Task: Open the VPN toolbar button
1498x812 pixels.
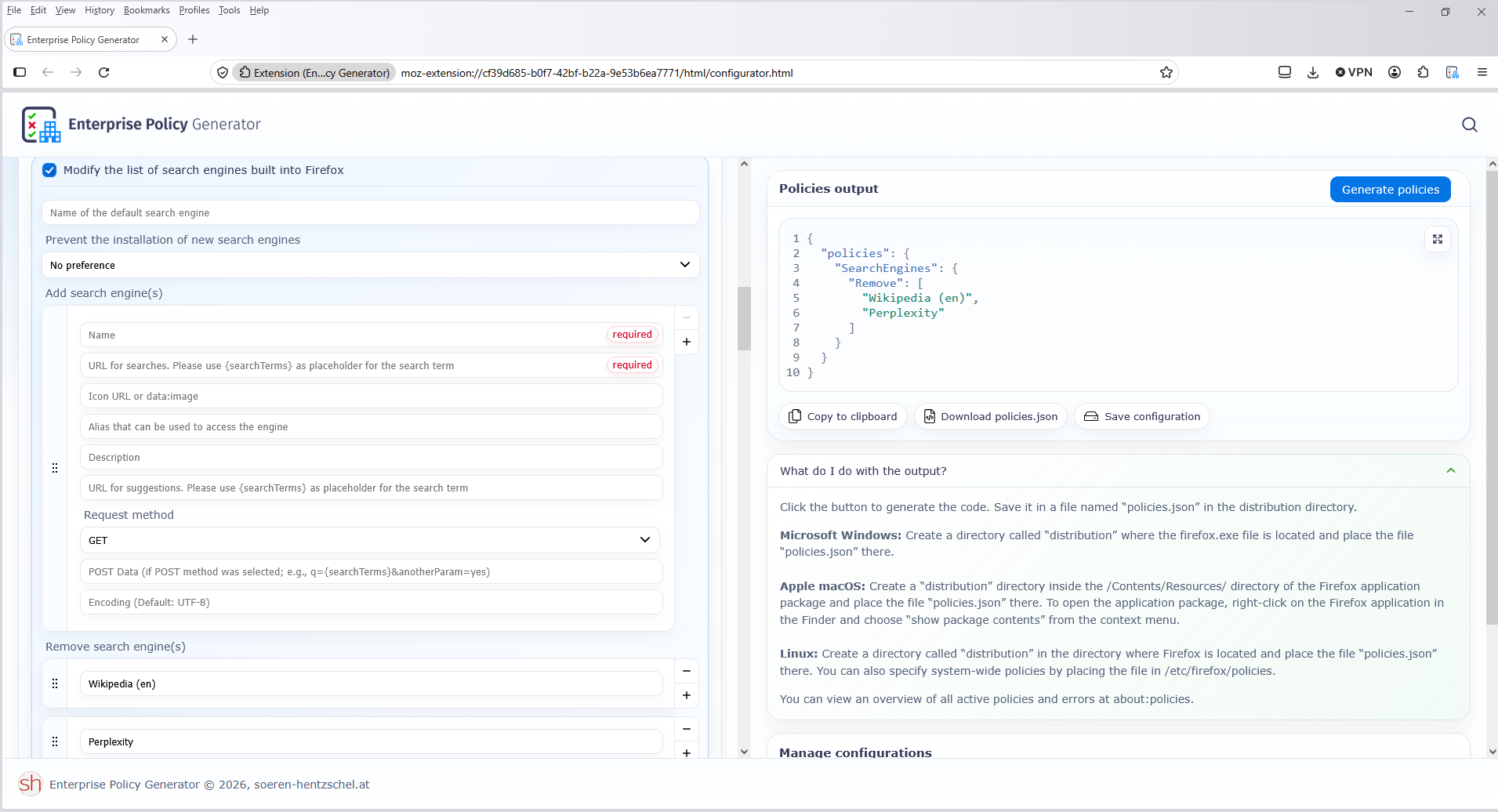Action: click(x=1354, y=72)
